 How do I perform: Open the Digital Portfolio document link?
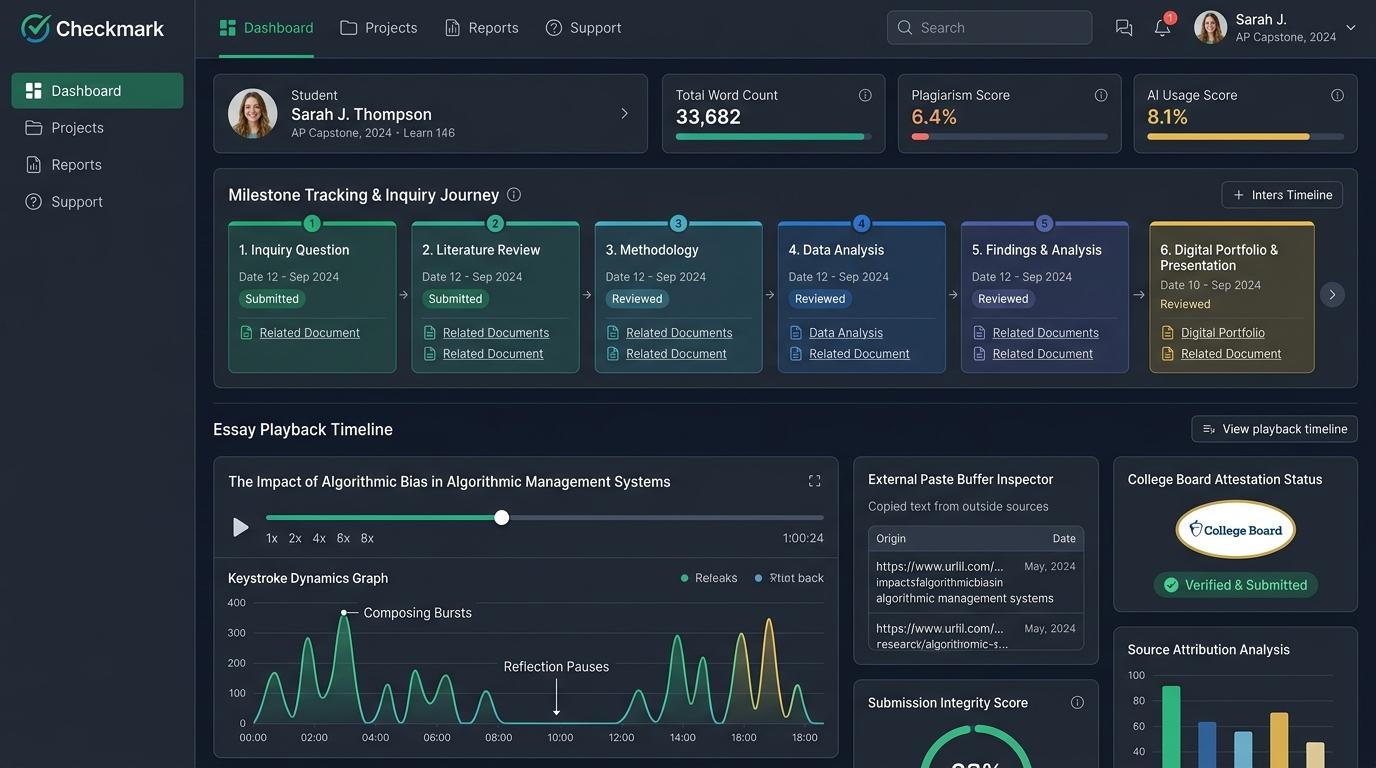pos(1223,333)
